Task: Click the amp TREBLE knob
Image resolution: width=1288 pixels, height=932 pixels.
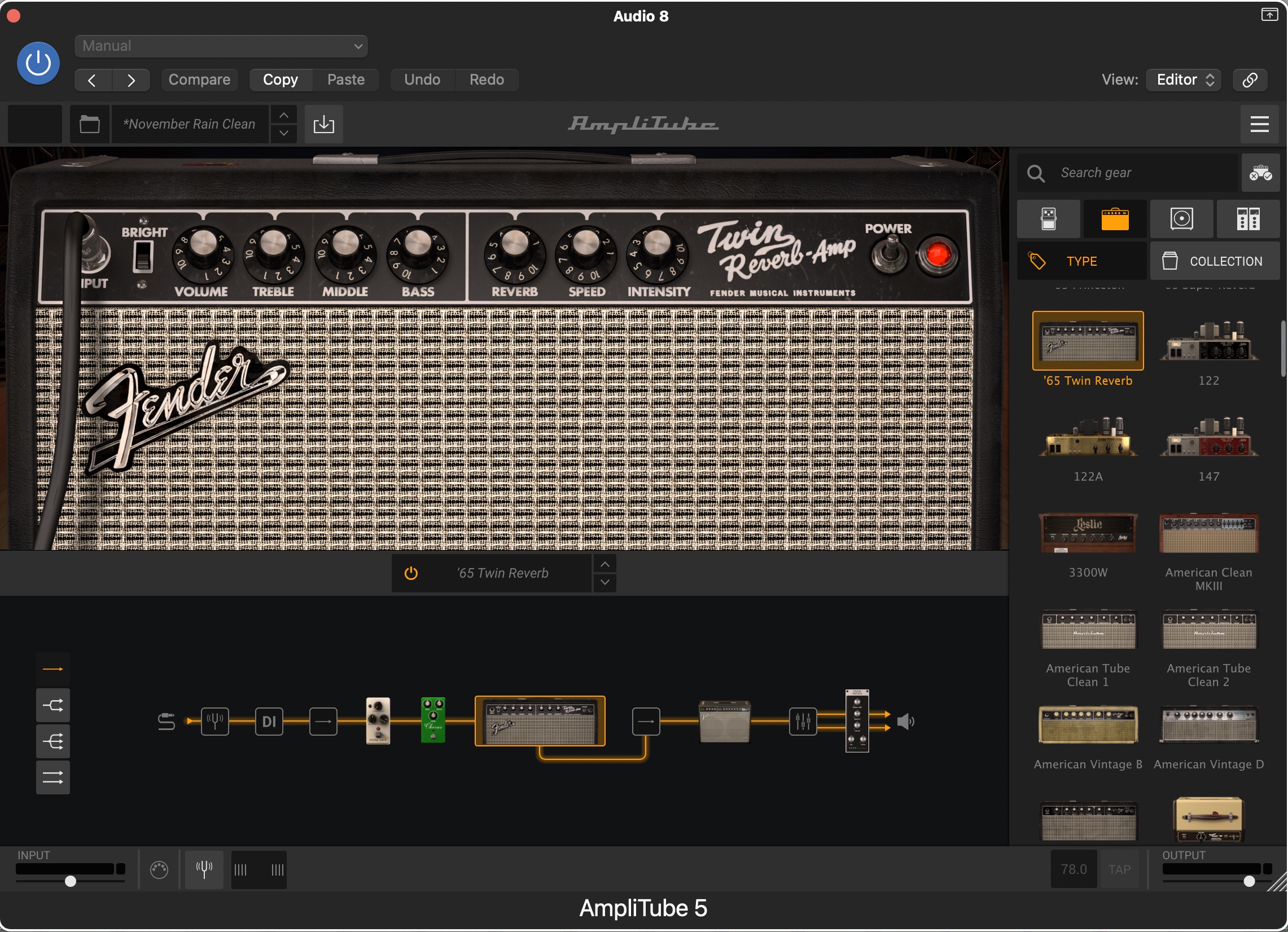Action: click(x=274, y=254)
